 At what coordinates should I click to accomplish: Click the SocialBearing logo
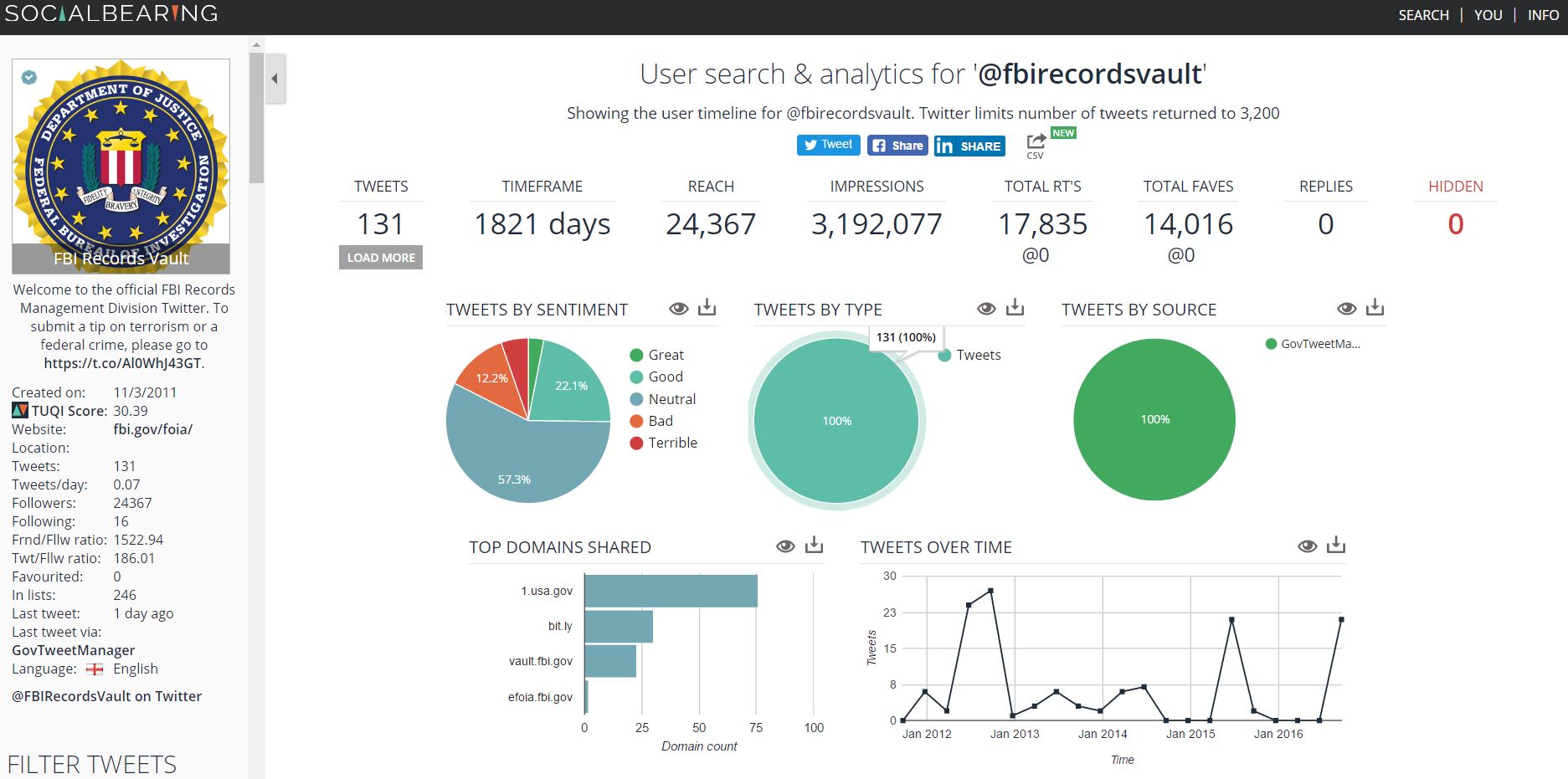point(111,13)
